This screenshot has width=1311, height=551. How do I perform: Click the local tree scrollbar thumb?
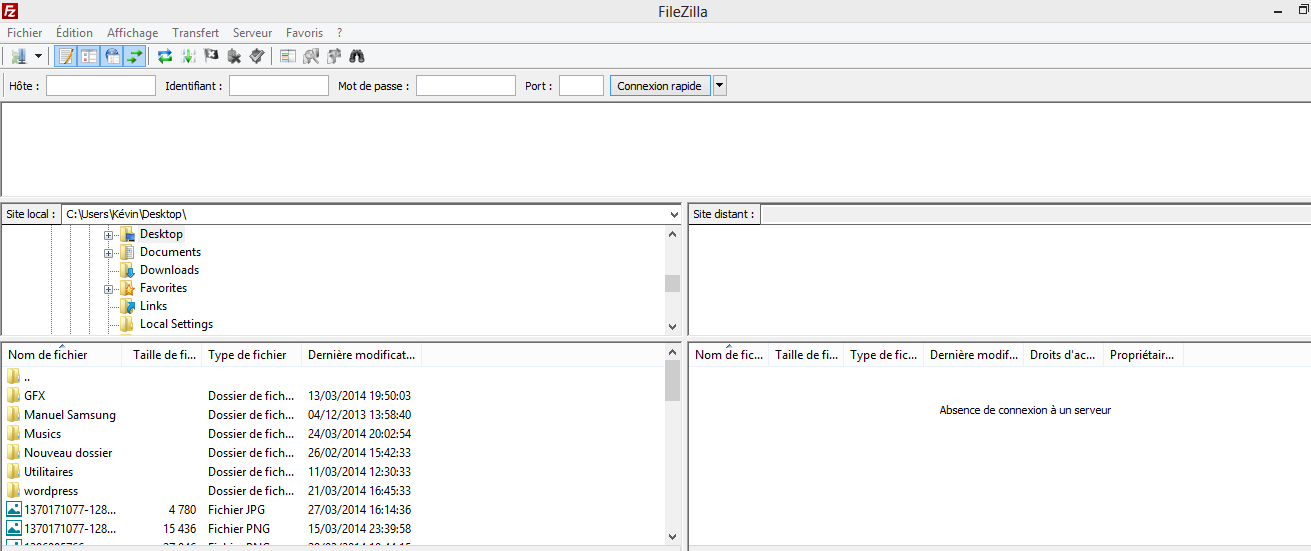click(x=672, y=283)
